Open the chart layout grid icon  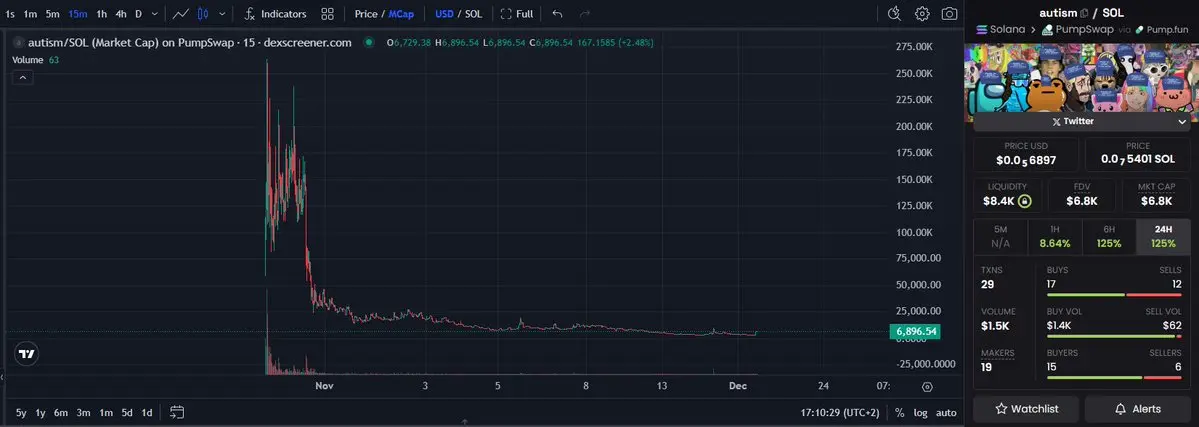(x=327, y=14)
